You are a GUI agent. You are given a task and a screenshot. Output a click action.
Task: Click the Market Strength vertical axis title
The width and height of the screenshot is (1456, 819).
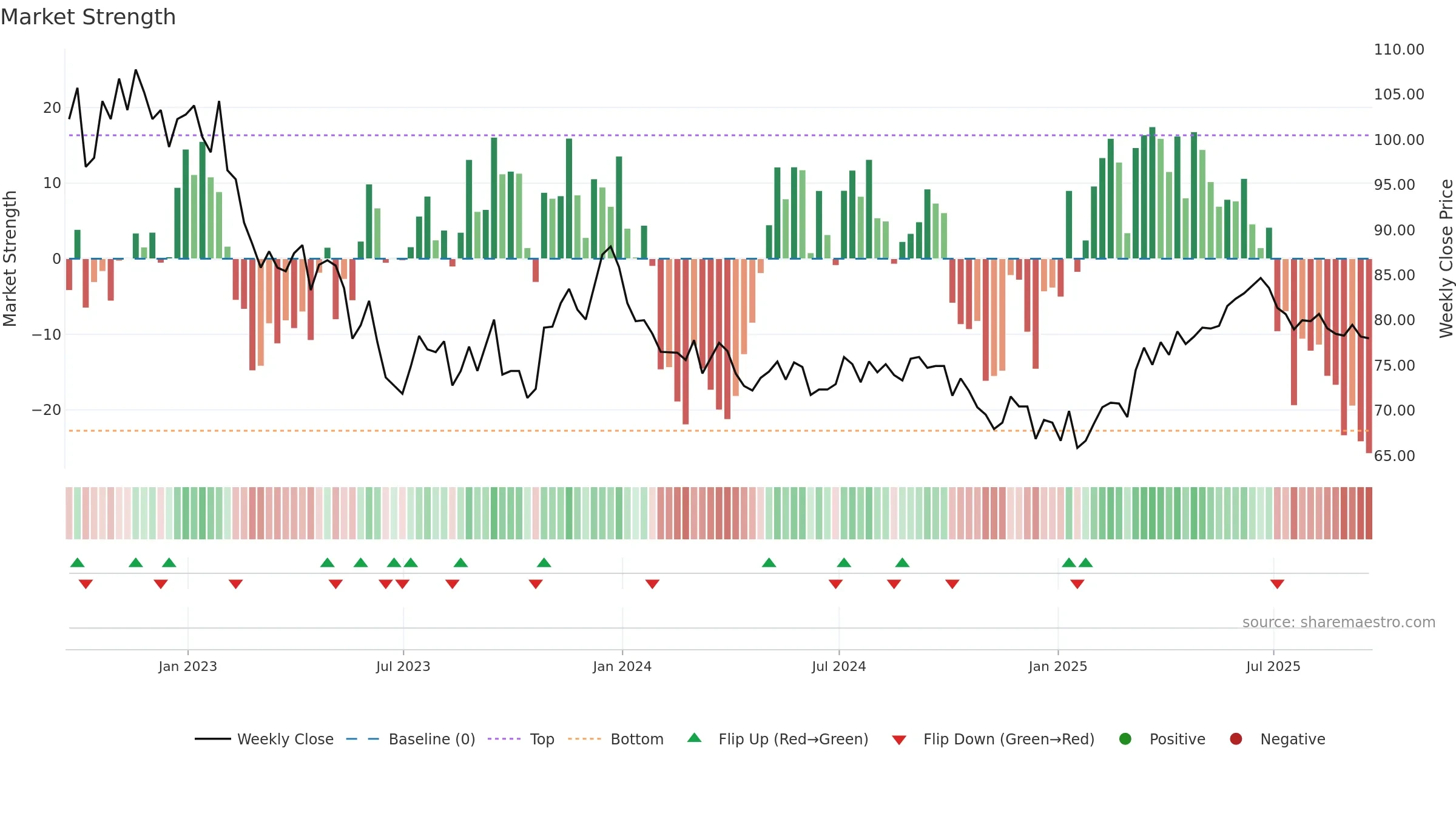[10, 258]
